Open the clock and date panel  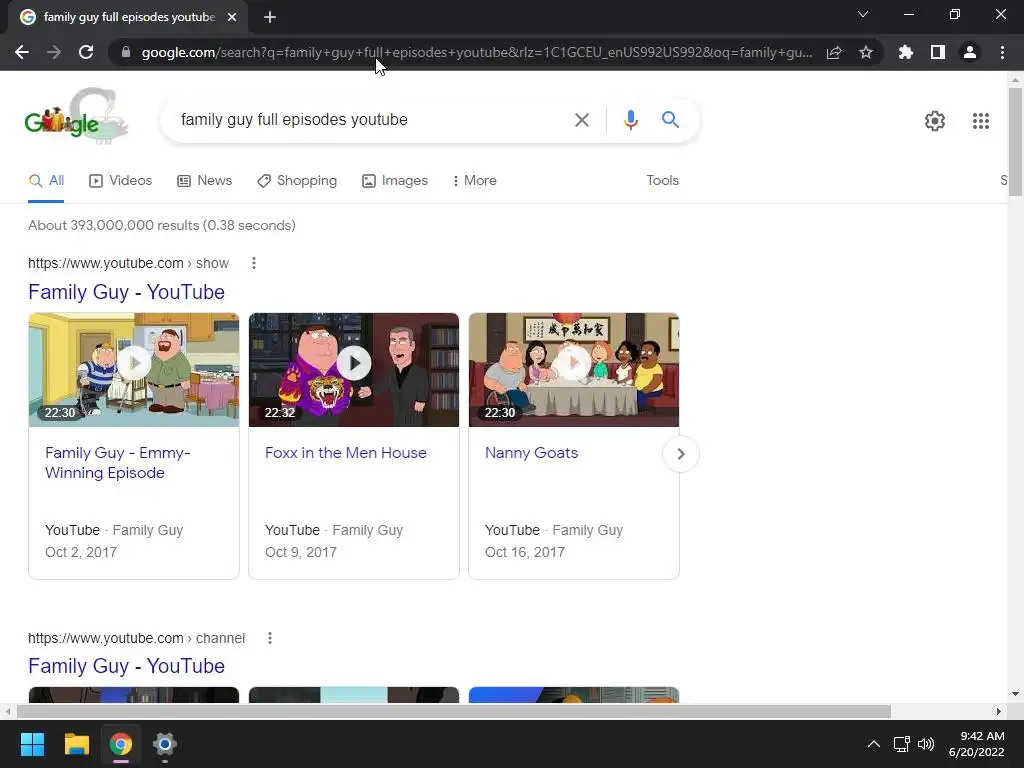click(x=976, y=744)
